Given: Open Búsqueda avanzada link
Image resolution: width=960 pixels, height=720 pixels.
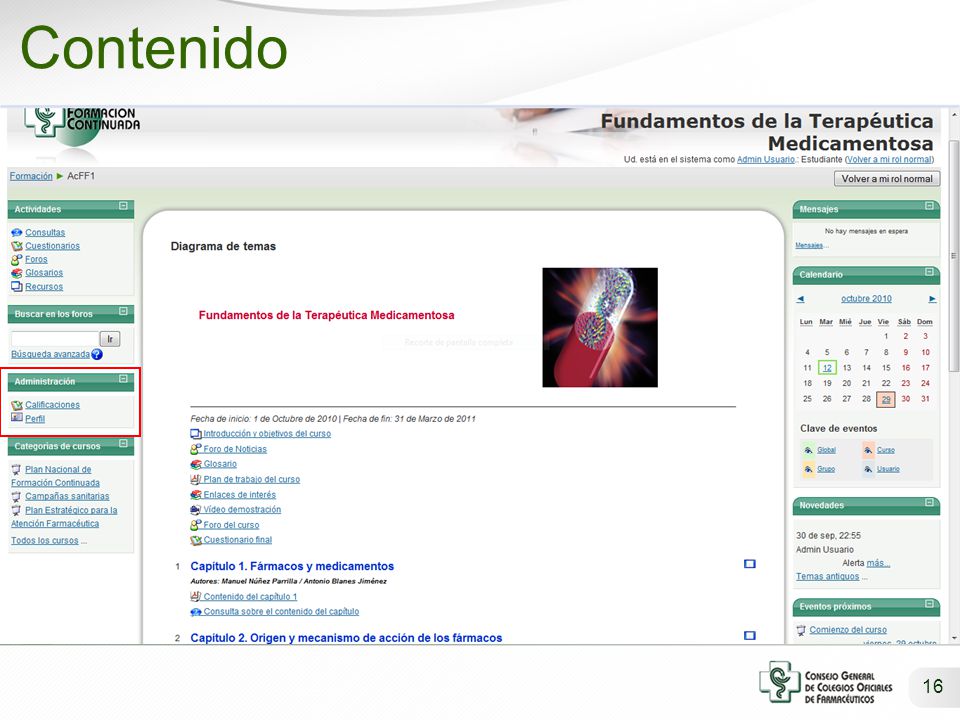Looking at the screenshot, I should coord(50,354).
